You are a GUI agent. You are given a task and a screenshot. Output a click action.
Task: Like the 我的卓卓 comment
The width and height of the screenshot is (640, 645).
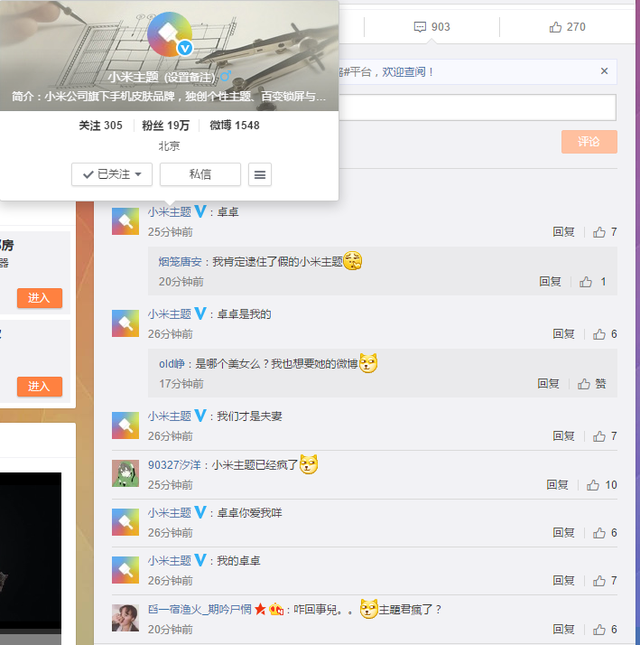[605, 580]
